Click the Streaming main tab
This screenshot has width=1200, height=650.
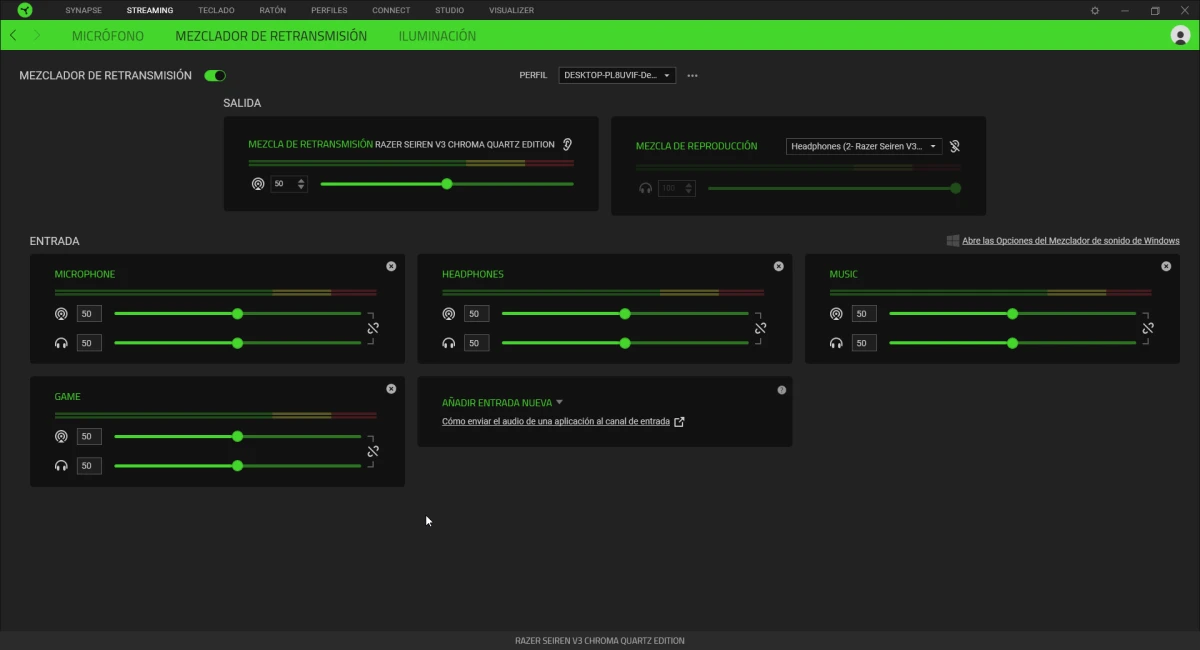coord(150,10)
